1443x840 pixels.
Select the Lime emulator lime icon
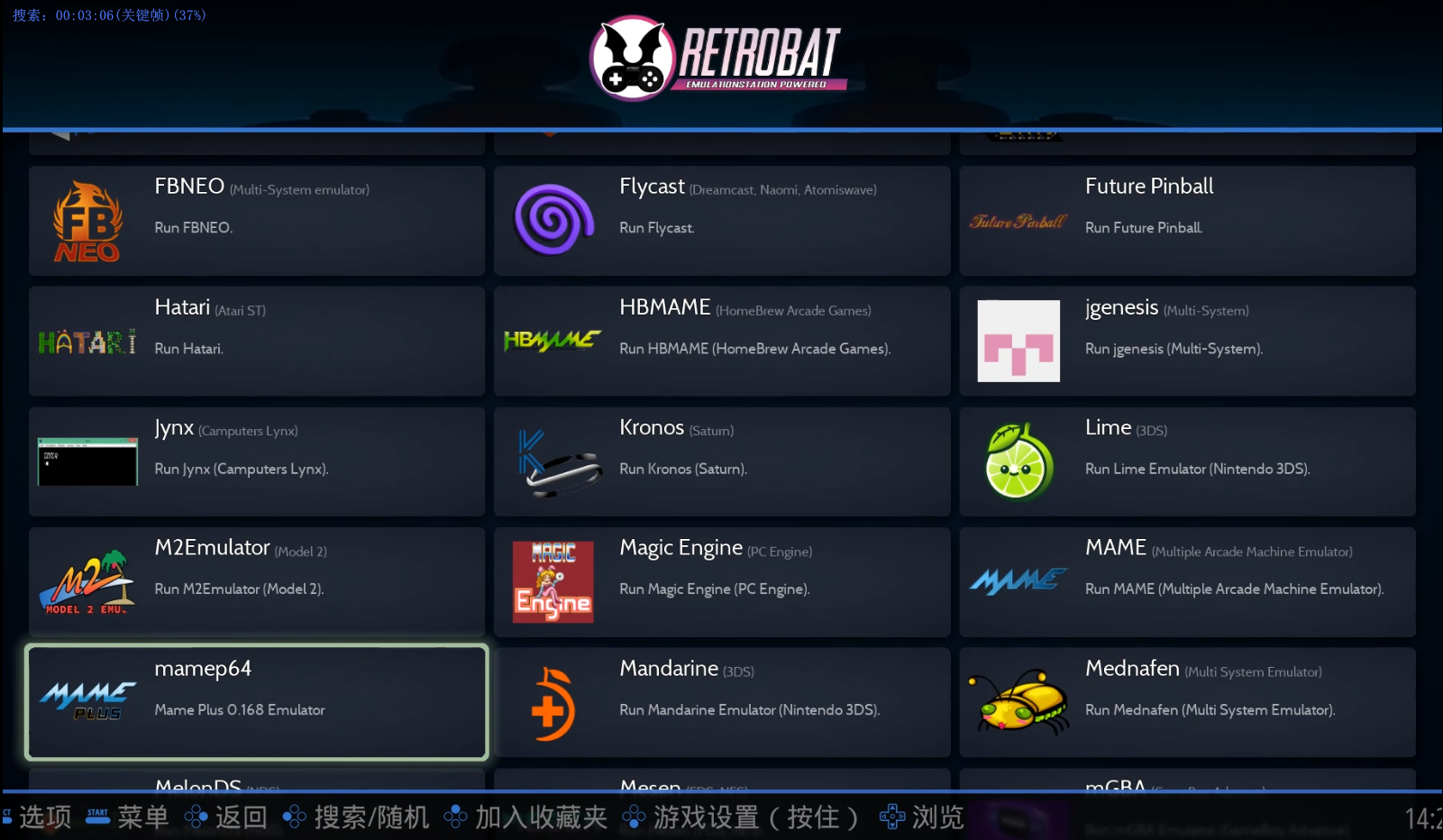pos(1018,461)
